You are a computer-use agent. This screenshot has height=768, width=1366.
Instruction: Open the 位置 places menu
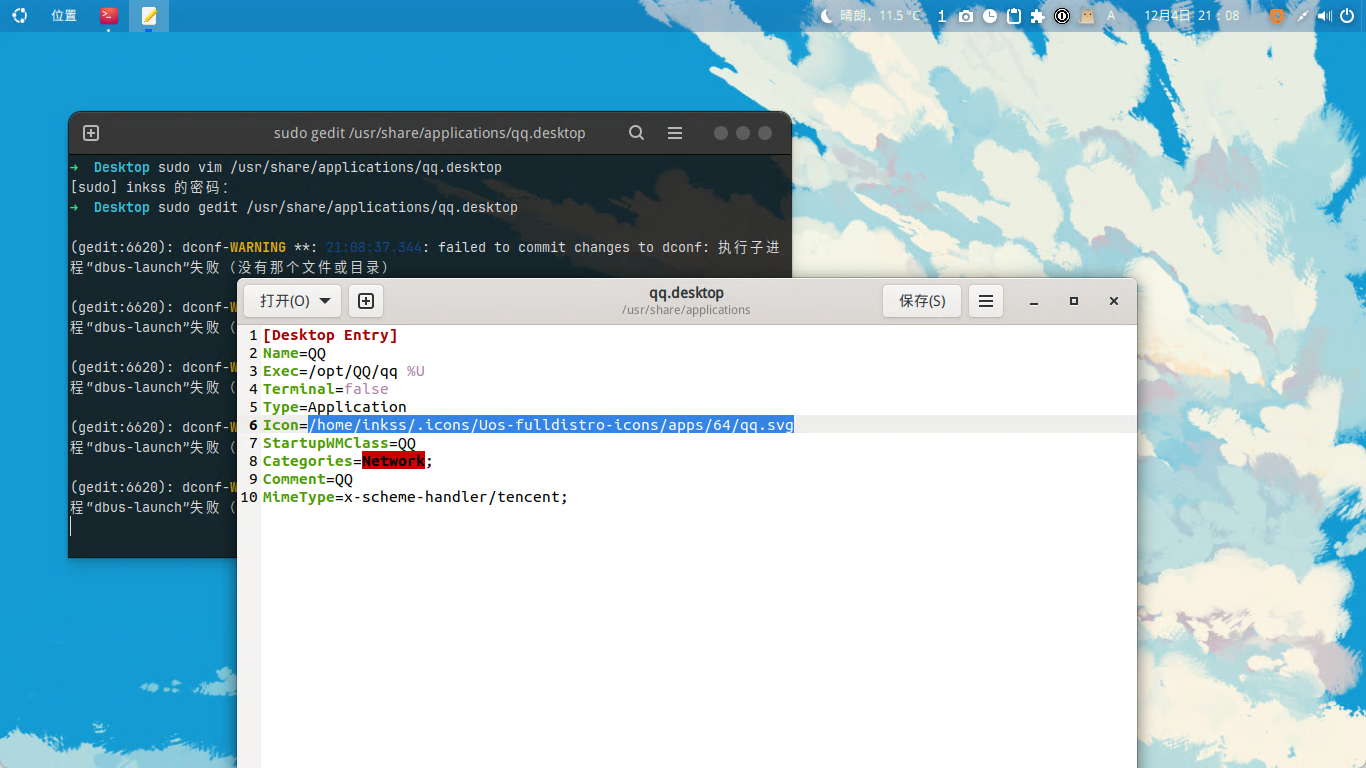tap(64, 15)
